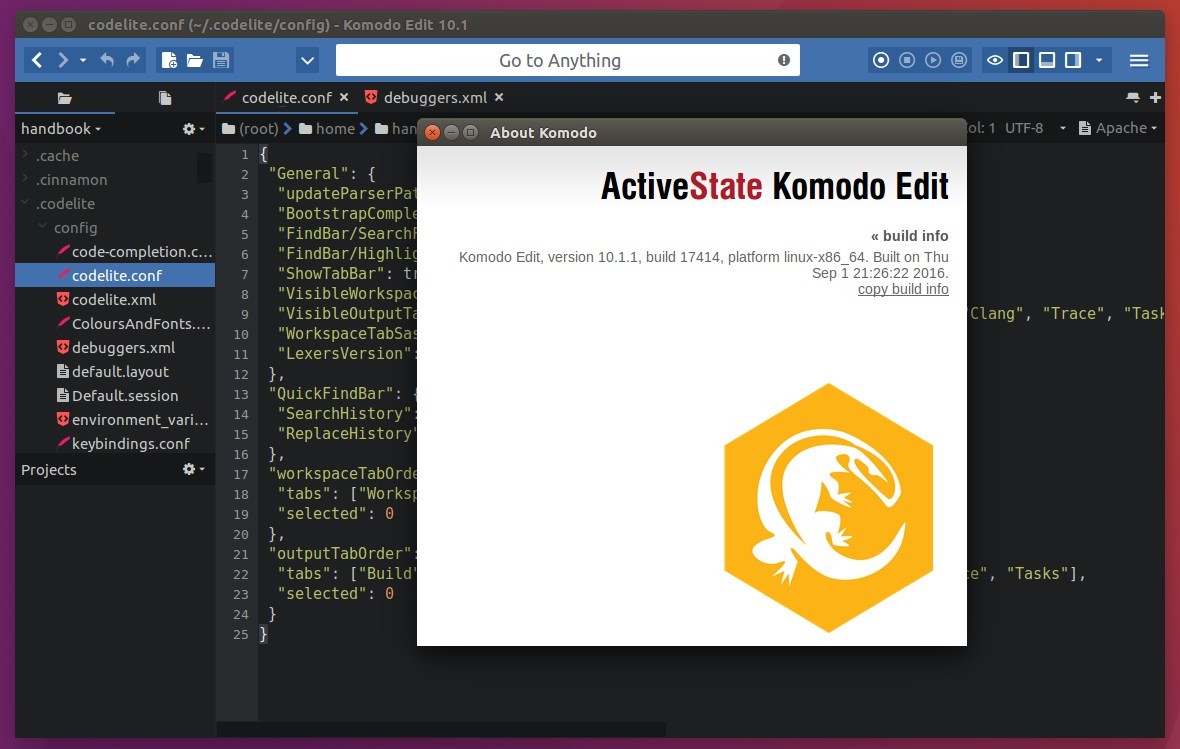
Task: Play the last recorded macro
Action: pos(932,60)
